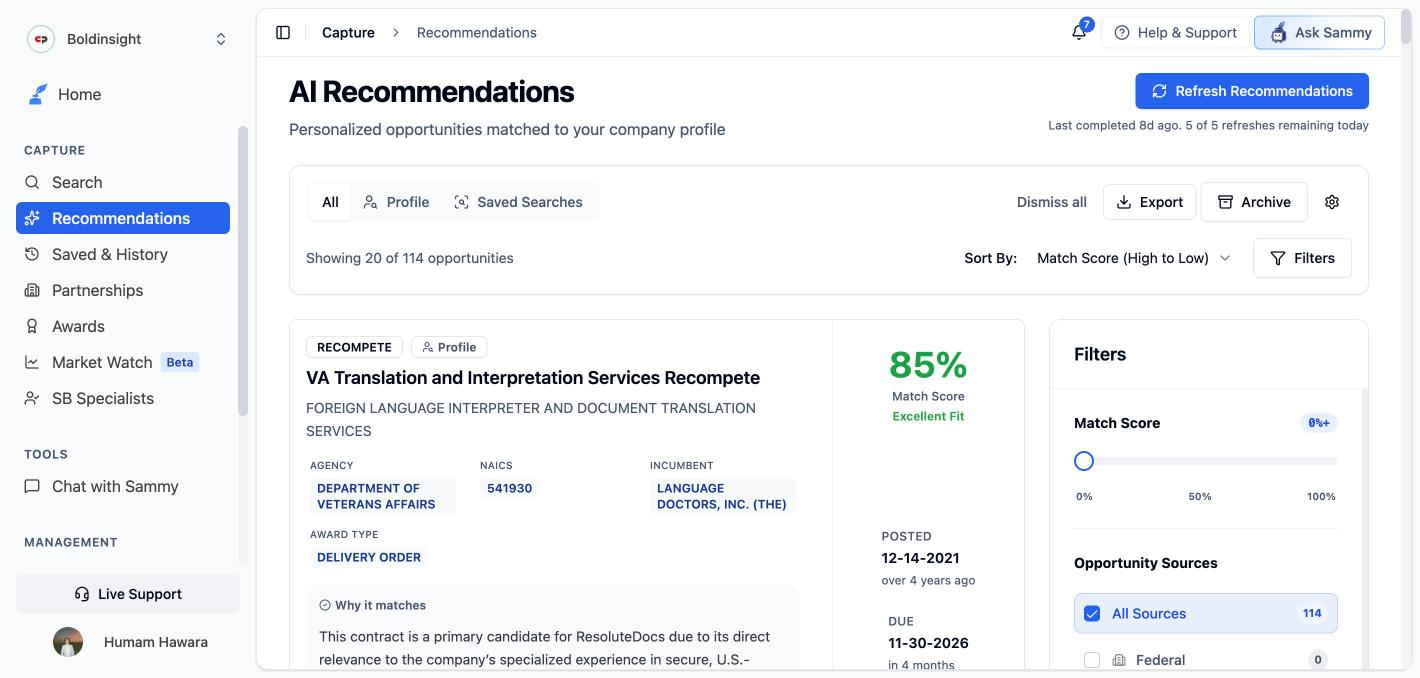
Task: Switch to the Profile tab
Action: [x=396, y=202]
